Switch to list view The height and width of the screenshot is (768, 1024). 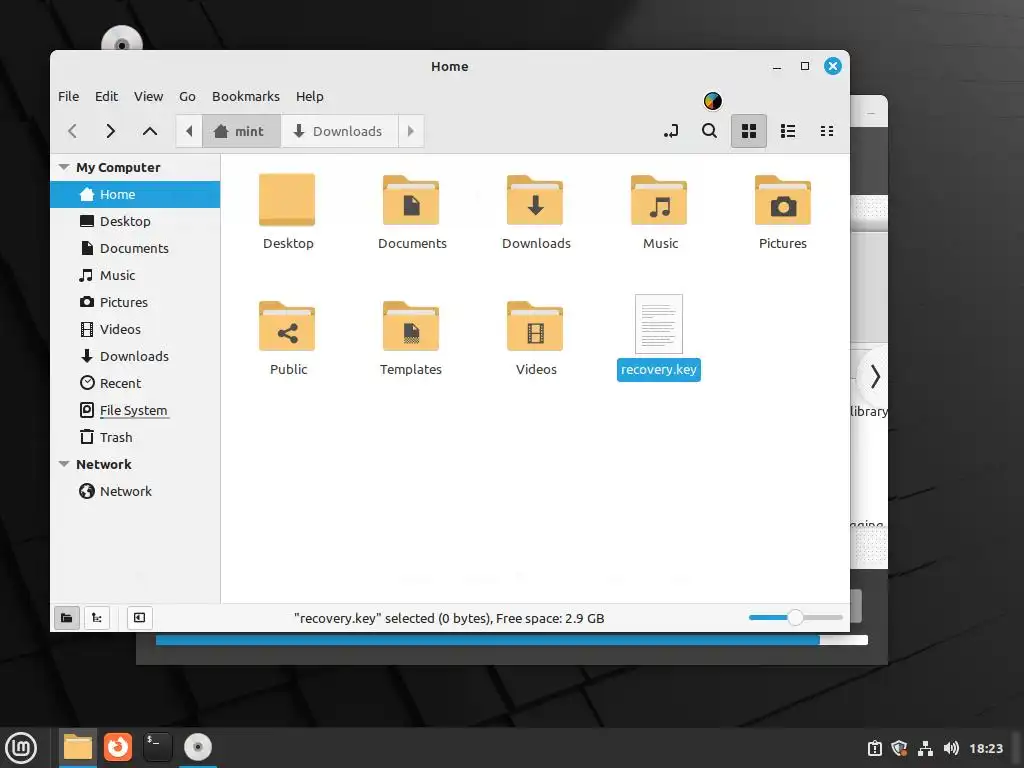pyautogui.click(x=788, y=131)
